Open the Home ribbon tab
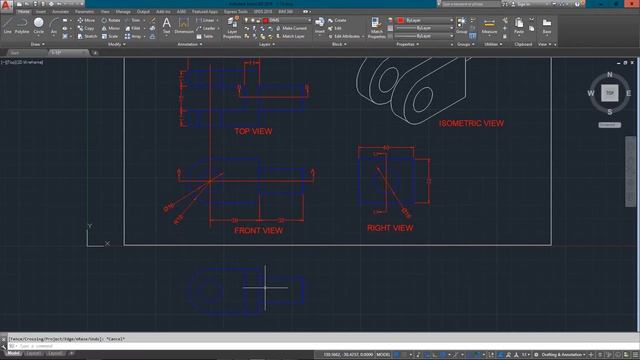Image resolution: width=640 pixels, height=360 pixels. click(23, 12)
